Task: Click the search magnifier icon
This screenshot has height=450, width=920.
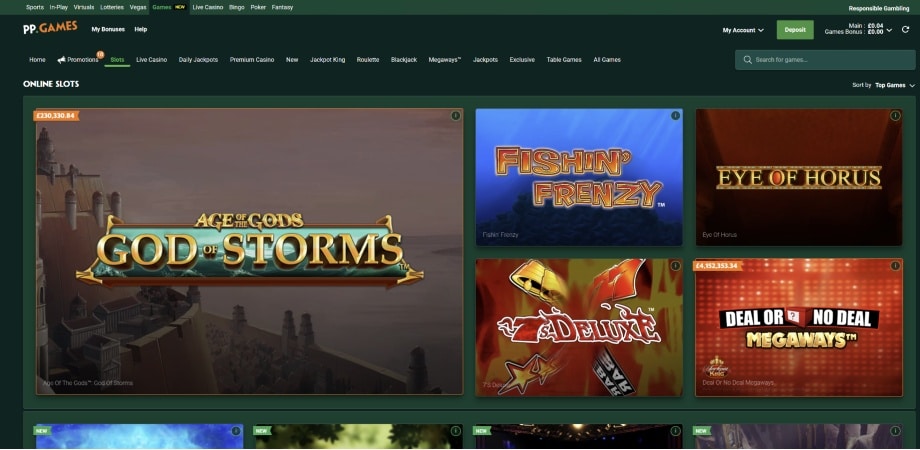Action: (x=748, y=60)
